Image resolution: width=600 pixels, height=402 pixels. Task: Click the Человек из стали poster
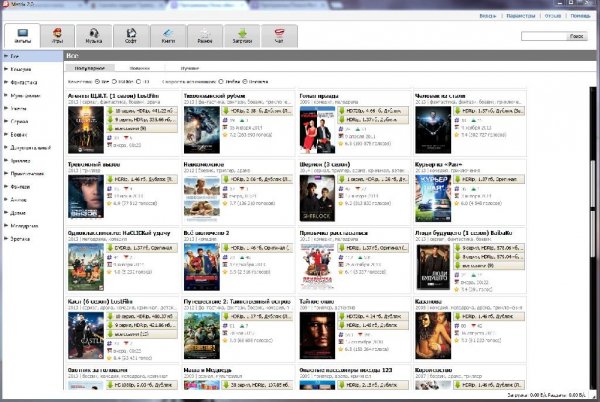(x=433, y=130)
